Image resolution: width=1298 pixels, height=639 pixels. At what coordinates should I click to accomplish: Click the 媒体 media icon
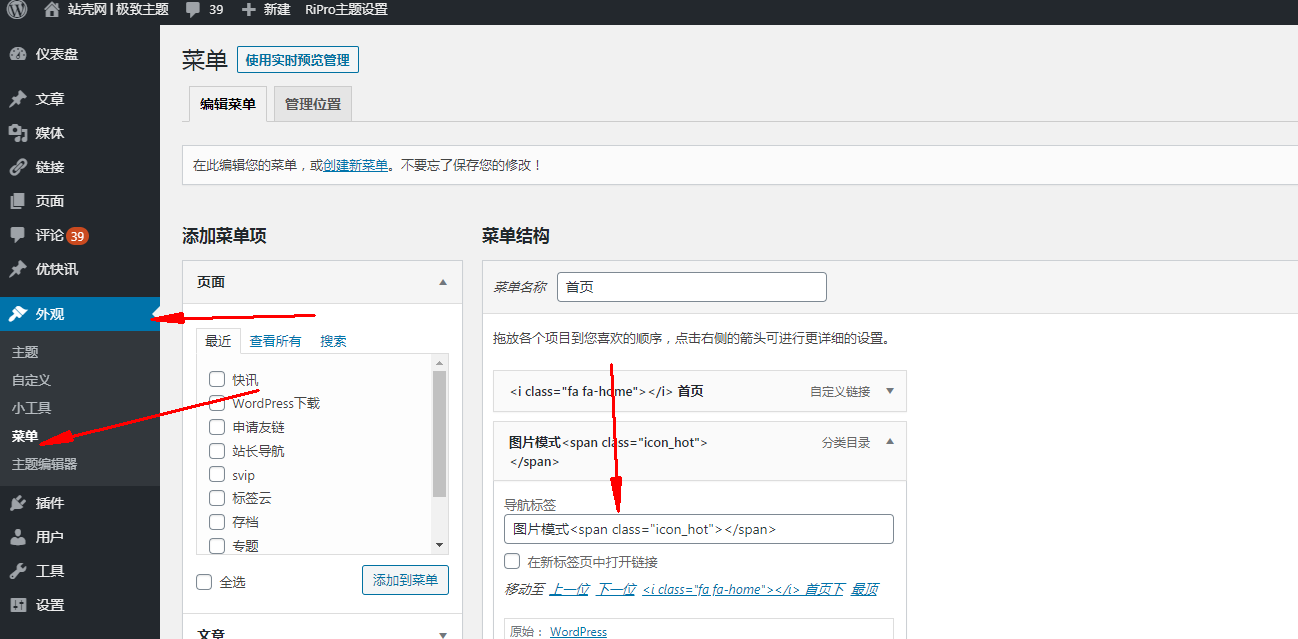pos(18,133)
